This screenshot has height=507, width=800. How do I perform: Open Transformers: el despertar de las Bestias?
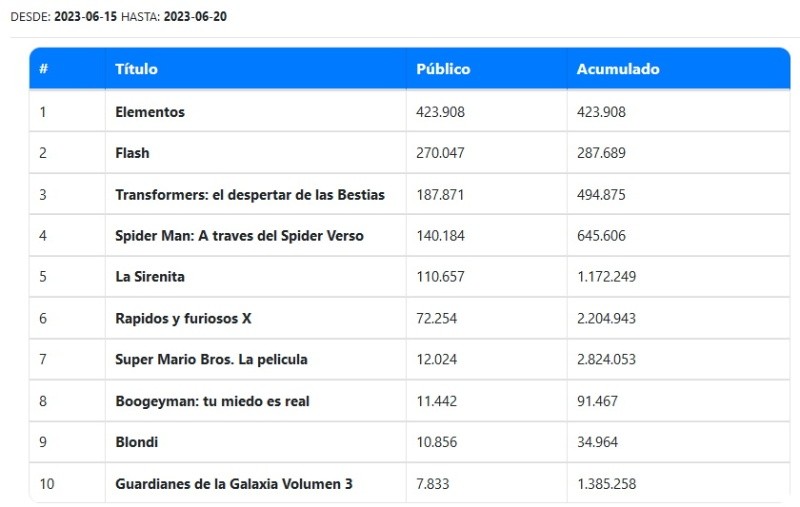[250, 194]
